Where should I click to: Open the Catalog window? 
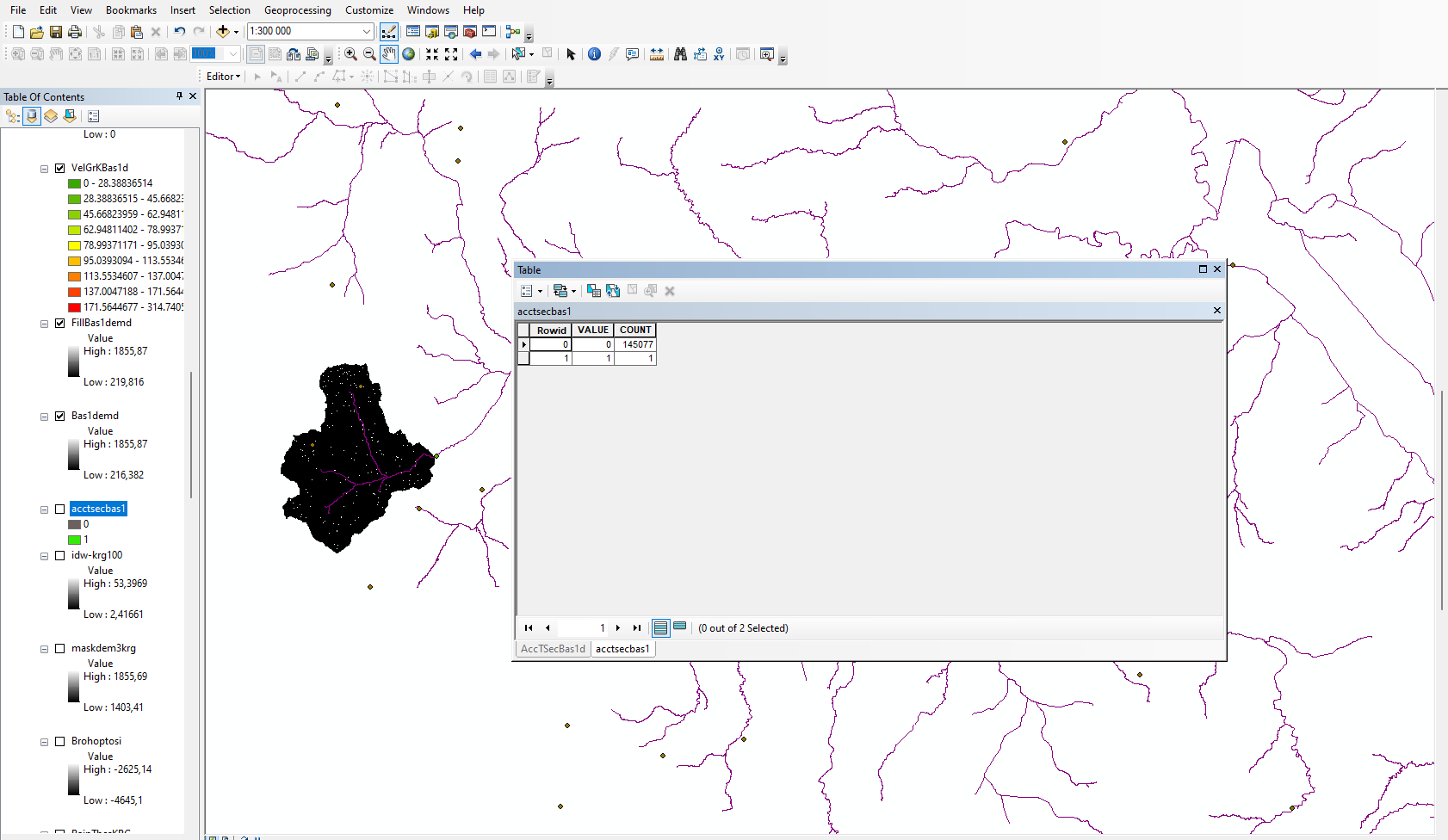point(432,32)
